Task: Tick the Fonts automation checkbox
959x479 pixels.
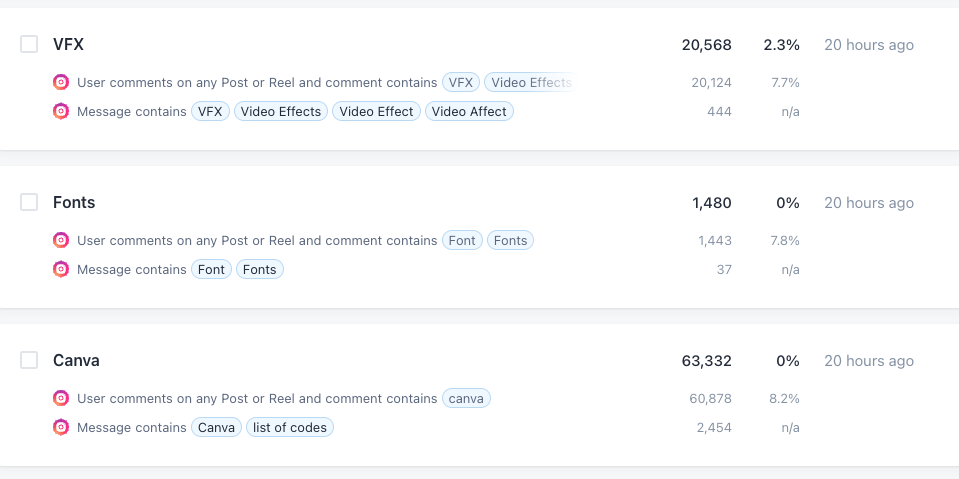Action: click(29, 202)
